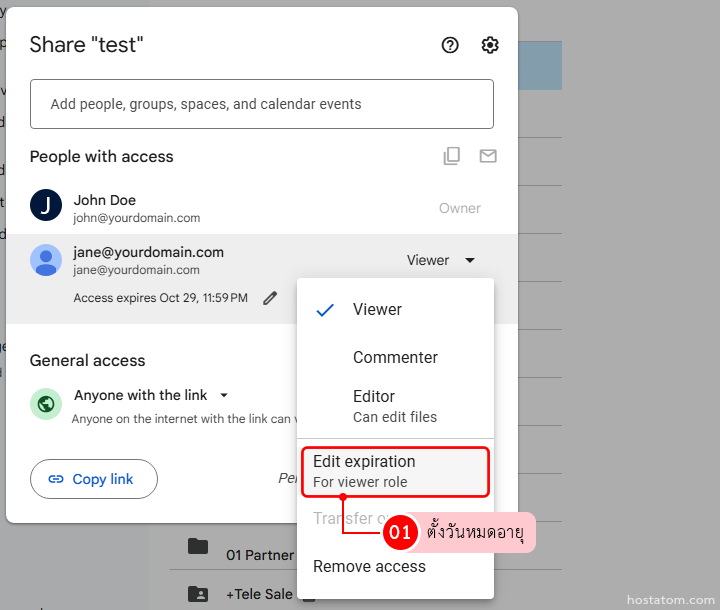Viewport: 720px width, 610px height.
Task: Open the Viewer role dropdown for Jane
Action: click(441, 260)
